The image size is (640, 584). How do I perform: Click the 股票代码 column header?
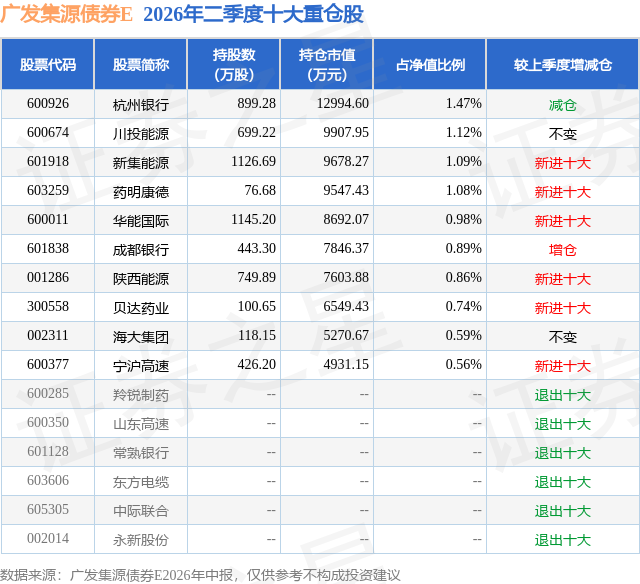(x=48, y=64)
